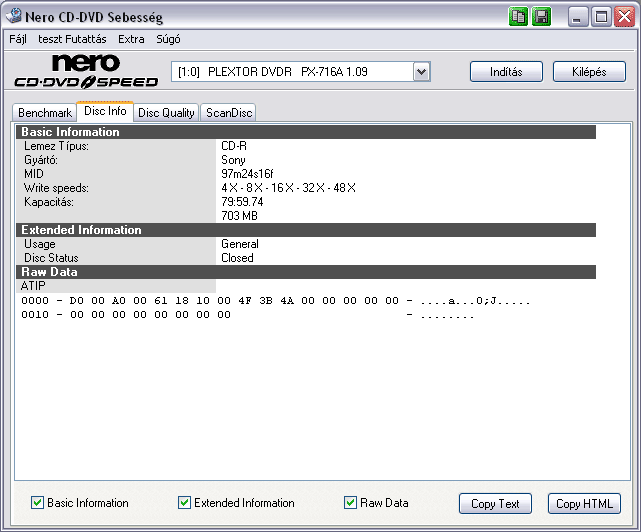The width and height of the screenshot is (641, 532).
Task: Click the Lemez Típus value CD-R
Action: tap(234, 146)
